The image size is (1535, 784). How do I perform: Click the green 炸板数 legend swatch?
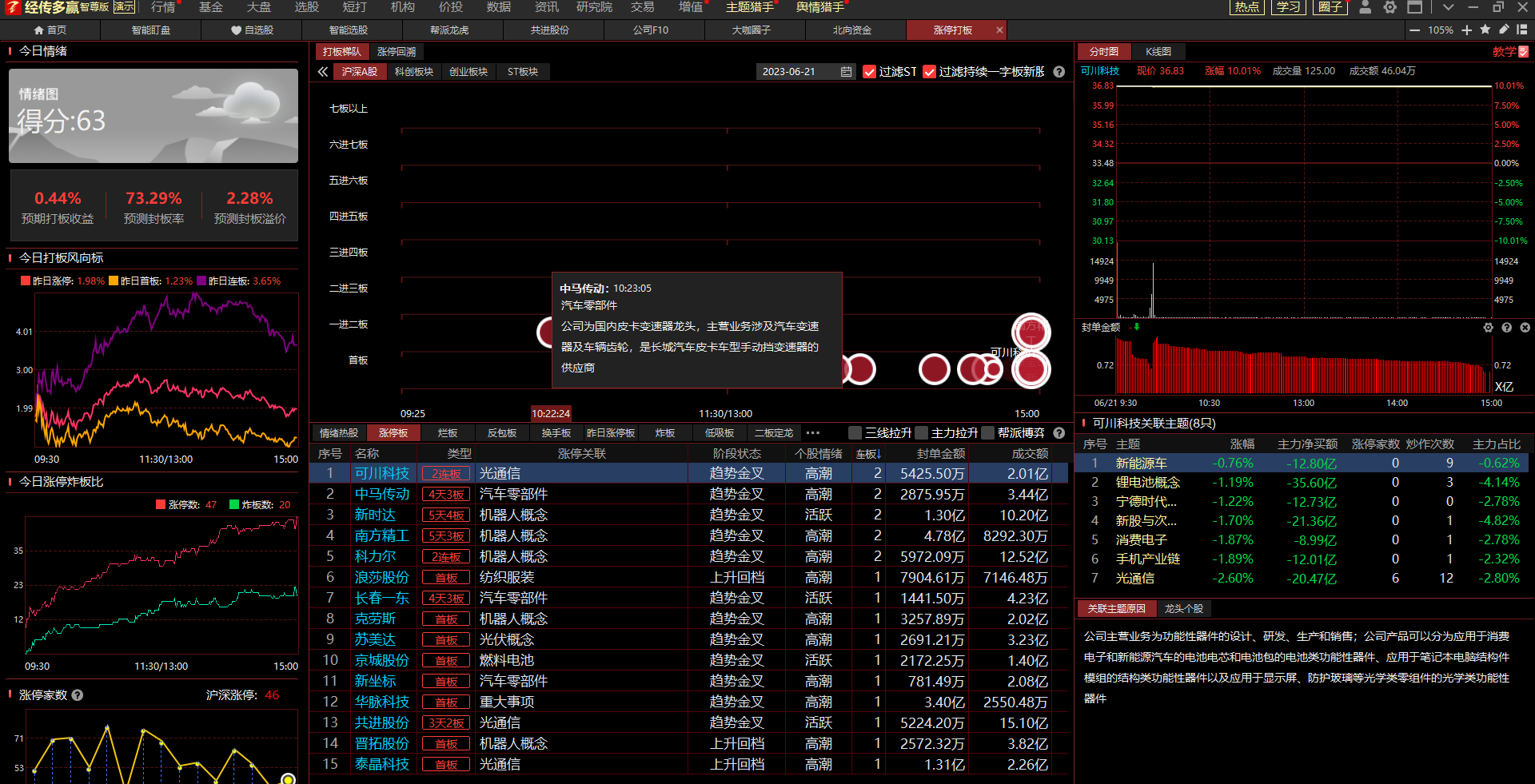[x=234, y=504]
